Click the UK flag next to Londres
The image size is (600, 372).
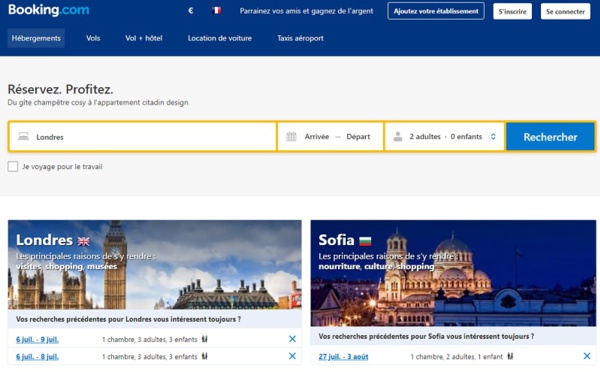click(83, 241)
